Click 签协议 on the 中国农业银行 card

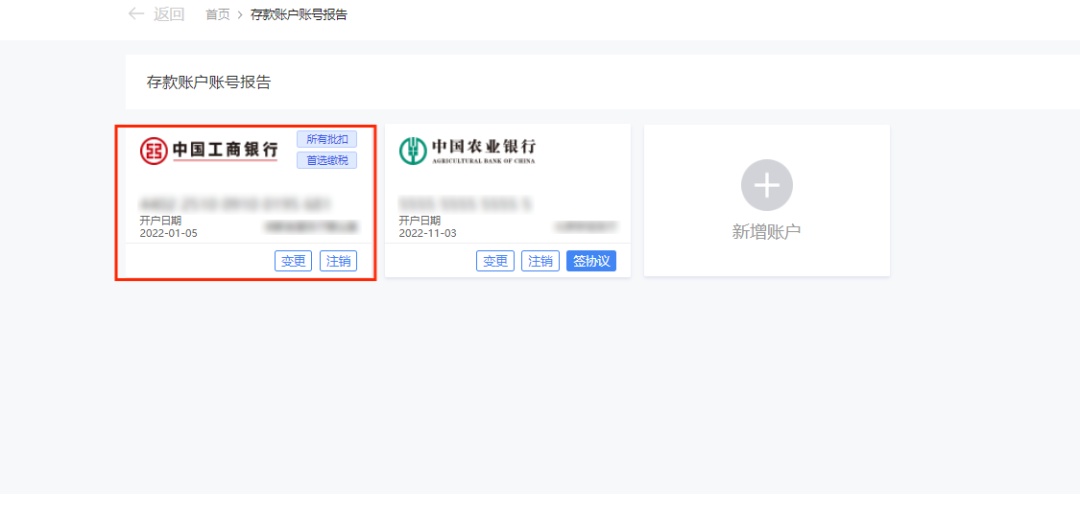591,261
